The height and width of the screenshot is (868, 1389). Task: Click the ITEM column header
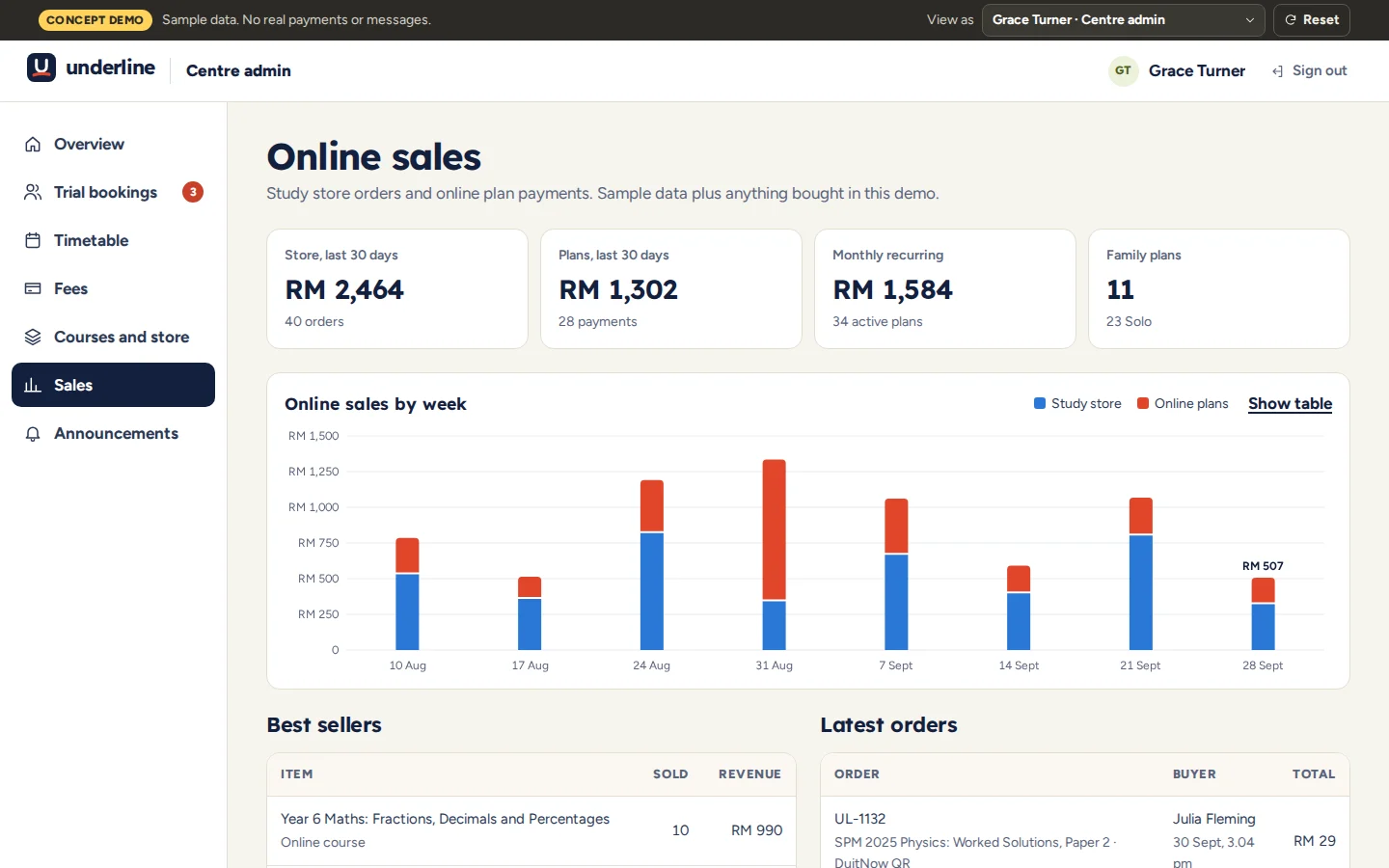tap(296, 773)
